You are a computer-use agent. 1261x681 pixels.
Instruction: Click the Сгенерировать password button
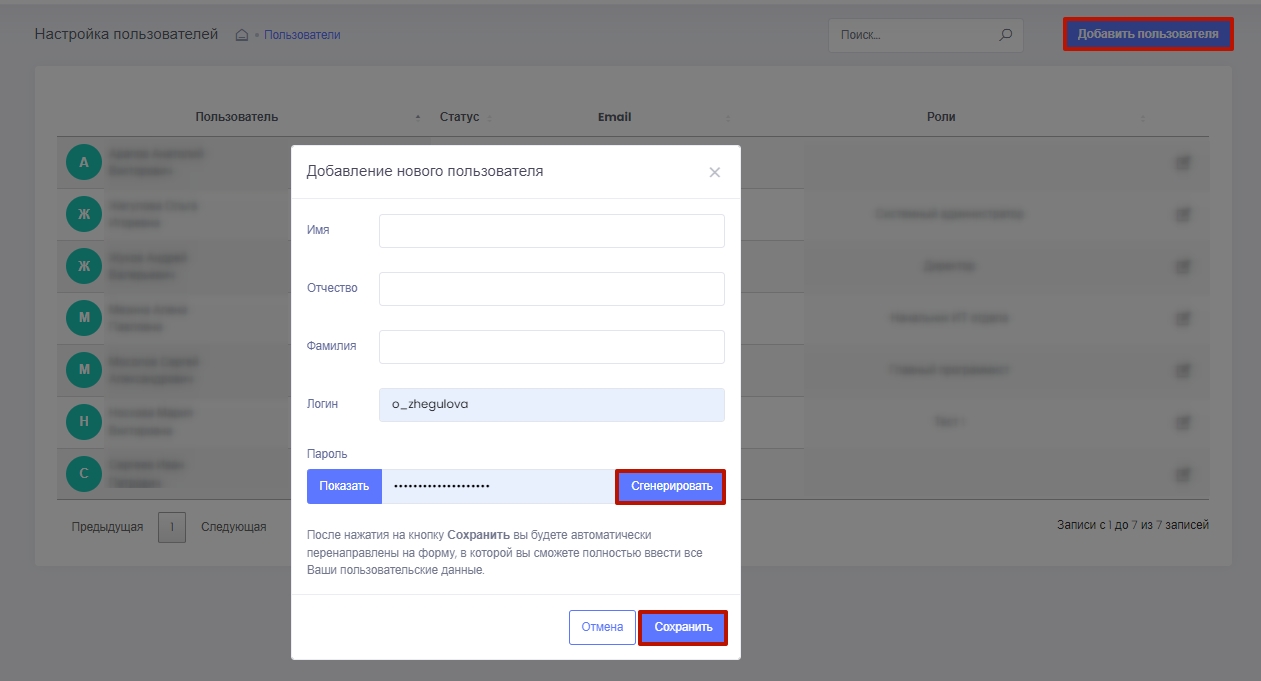point(671,487)
